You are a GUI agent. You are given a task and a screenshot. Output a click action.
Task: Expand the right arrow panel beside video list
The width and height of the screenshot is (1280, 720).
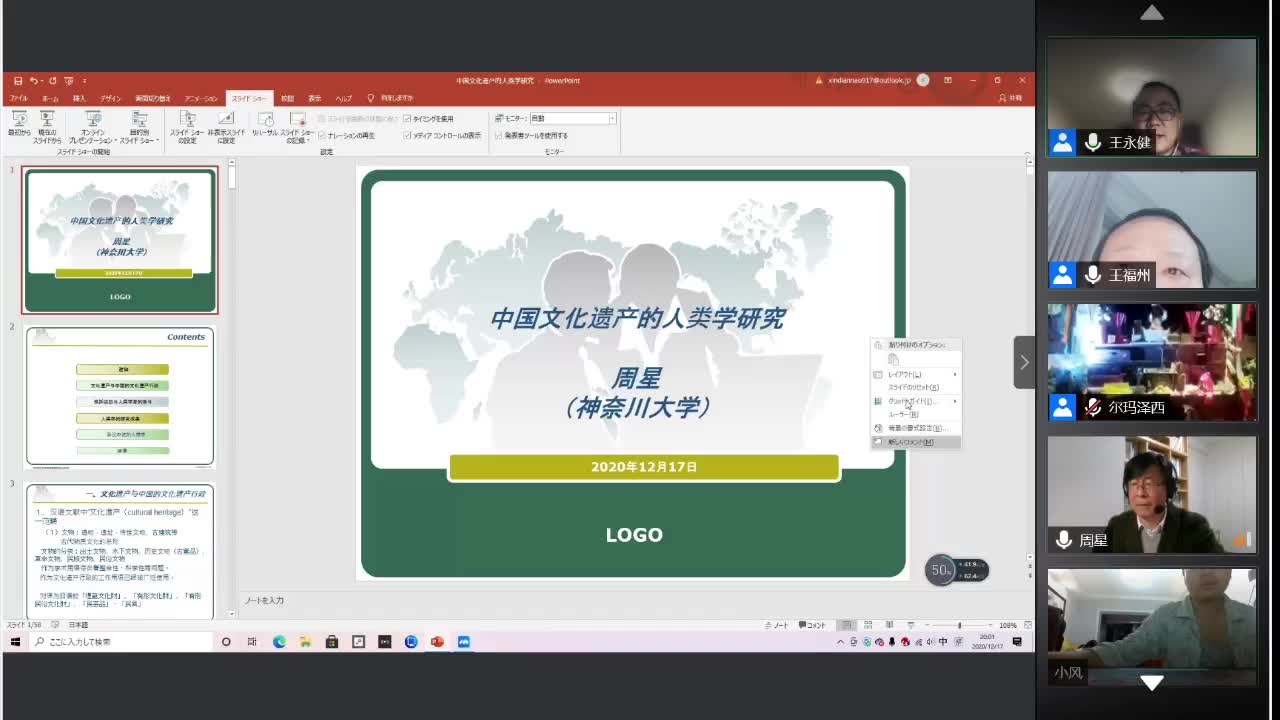point(1024,362)
